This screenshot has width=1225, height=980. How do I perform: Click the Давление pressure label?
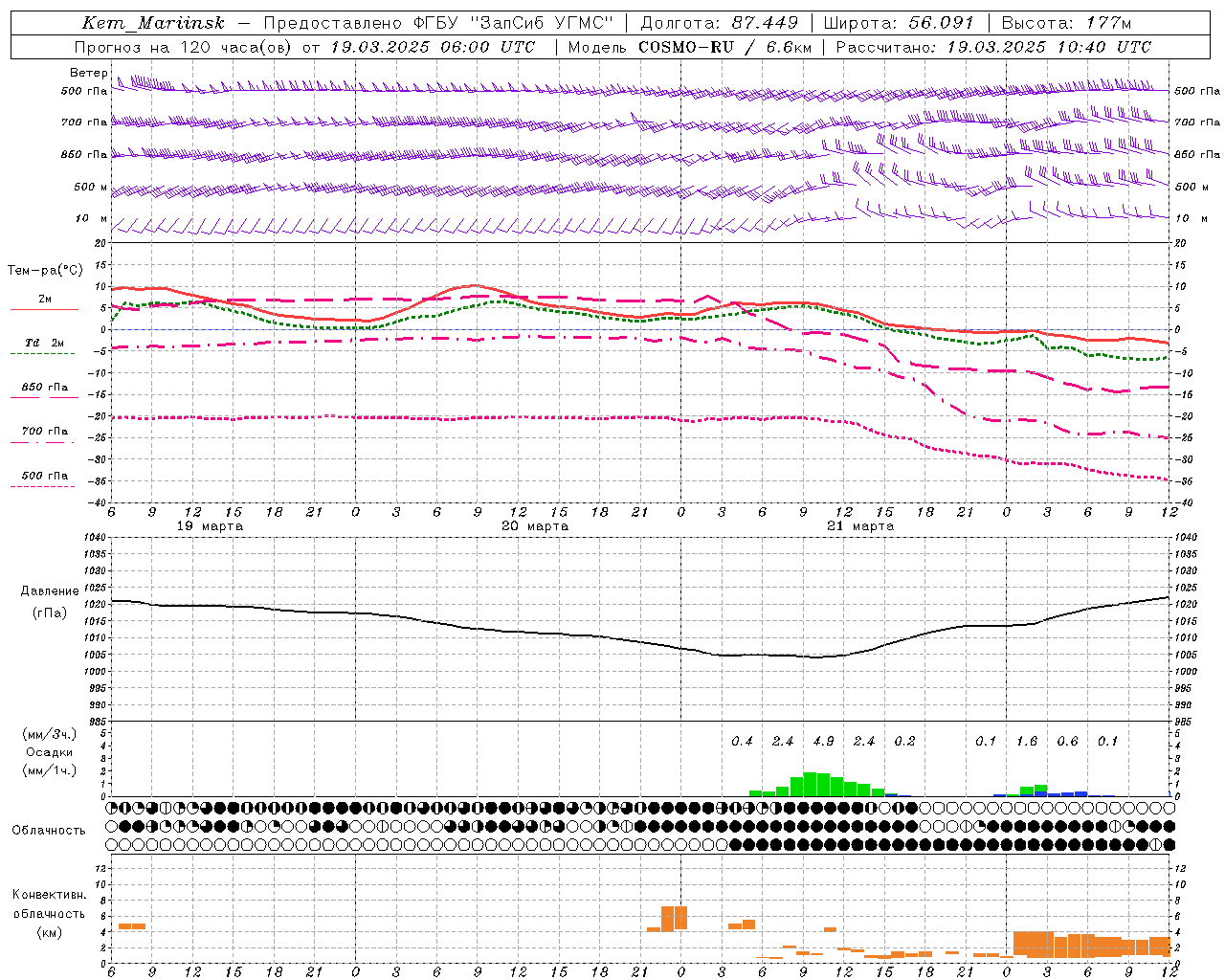50,591
